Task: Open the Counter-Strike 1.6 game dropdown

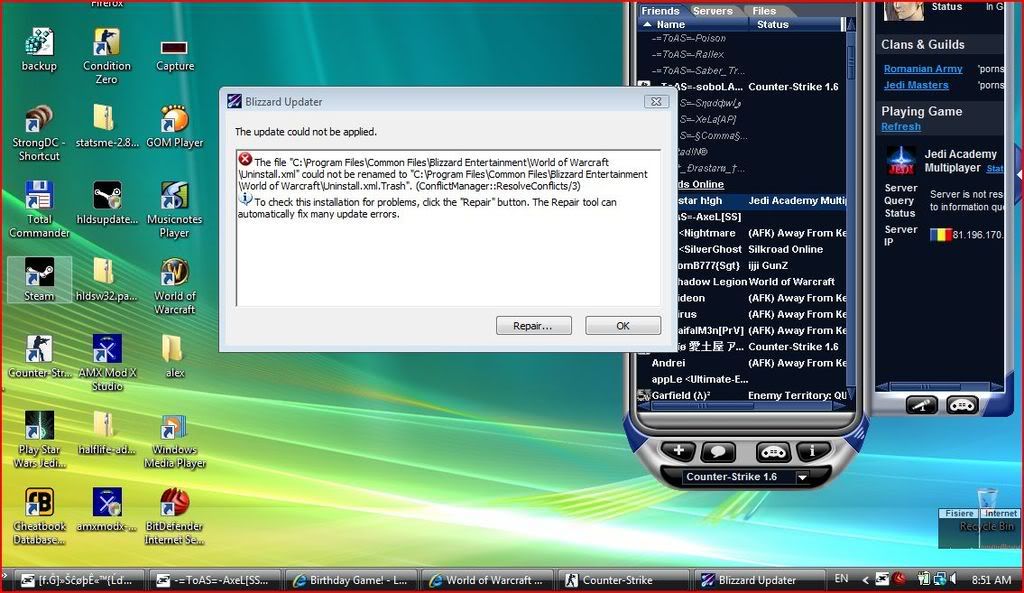Action: coord(801,478)
